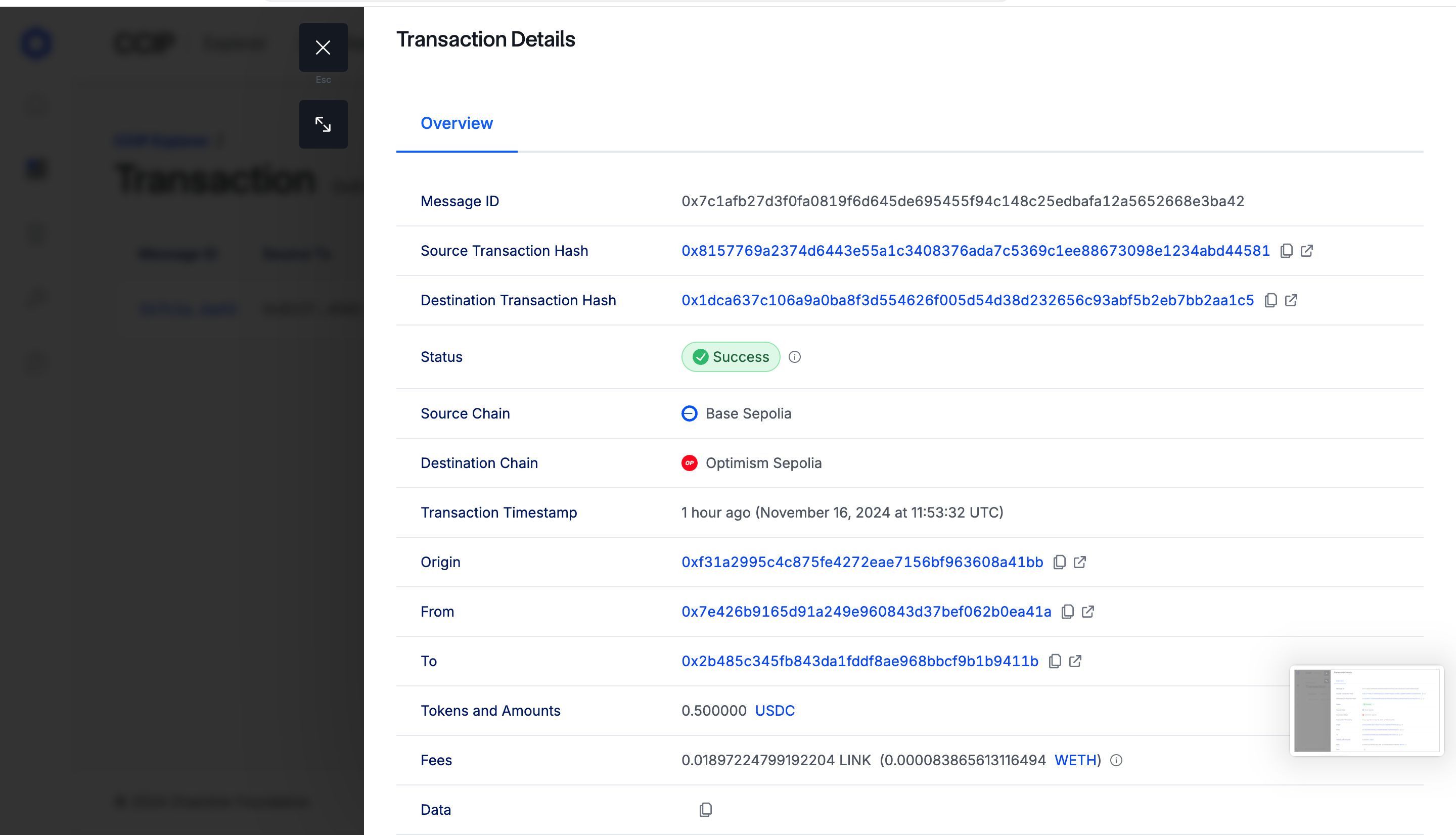The image size is (1456, 835).
Task: Click the 0.500000 token amount
Action: [714, 711]
